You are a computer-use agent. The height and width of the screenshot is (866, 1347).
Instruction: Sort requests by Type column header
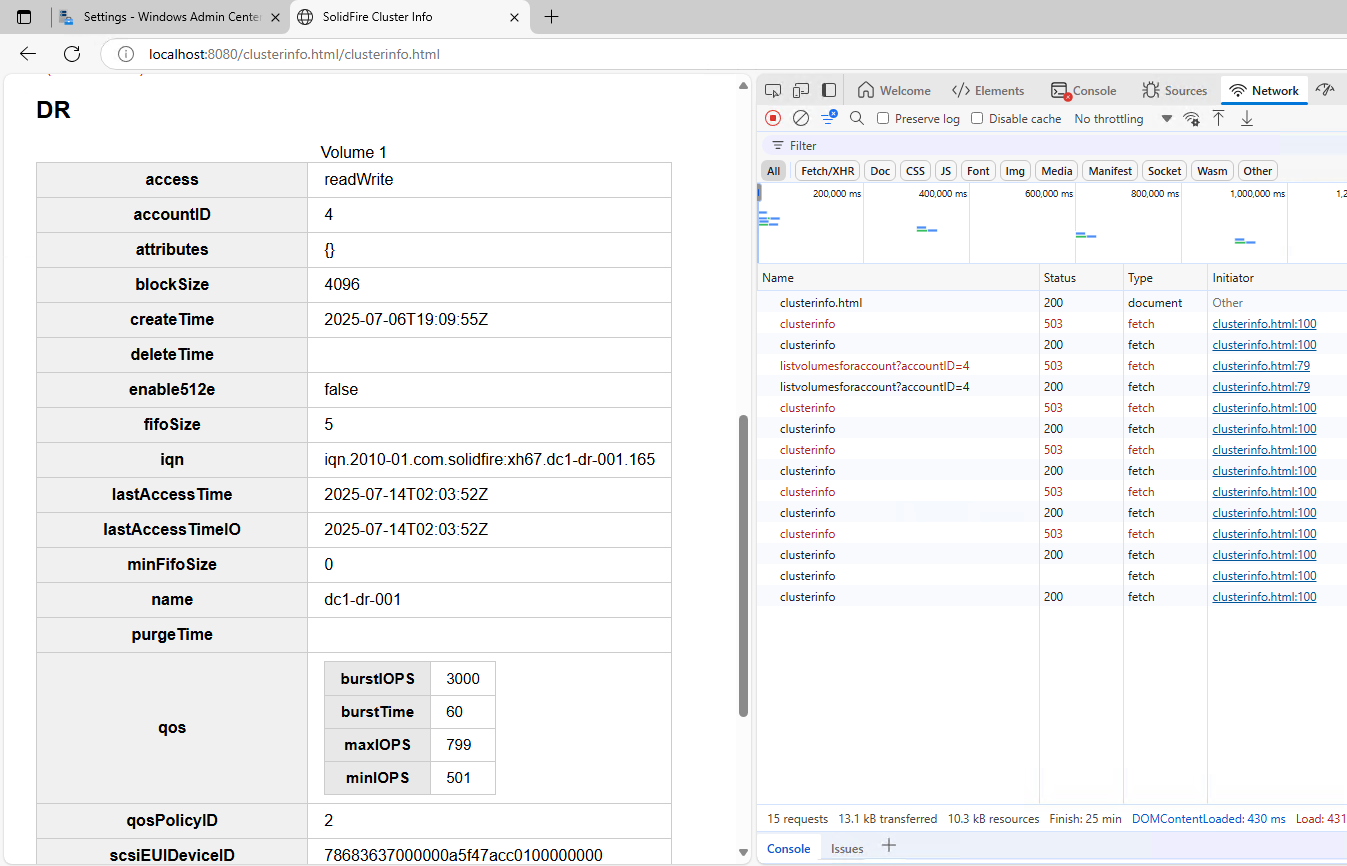[x=1166, y=277]
